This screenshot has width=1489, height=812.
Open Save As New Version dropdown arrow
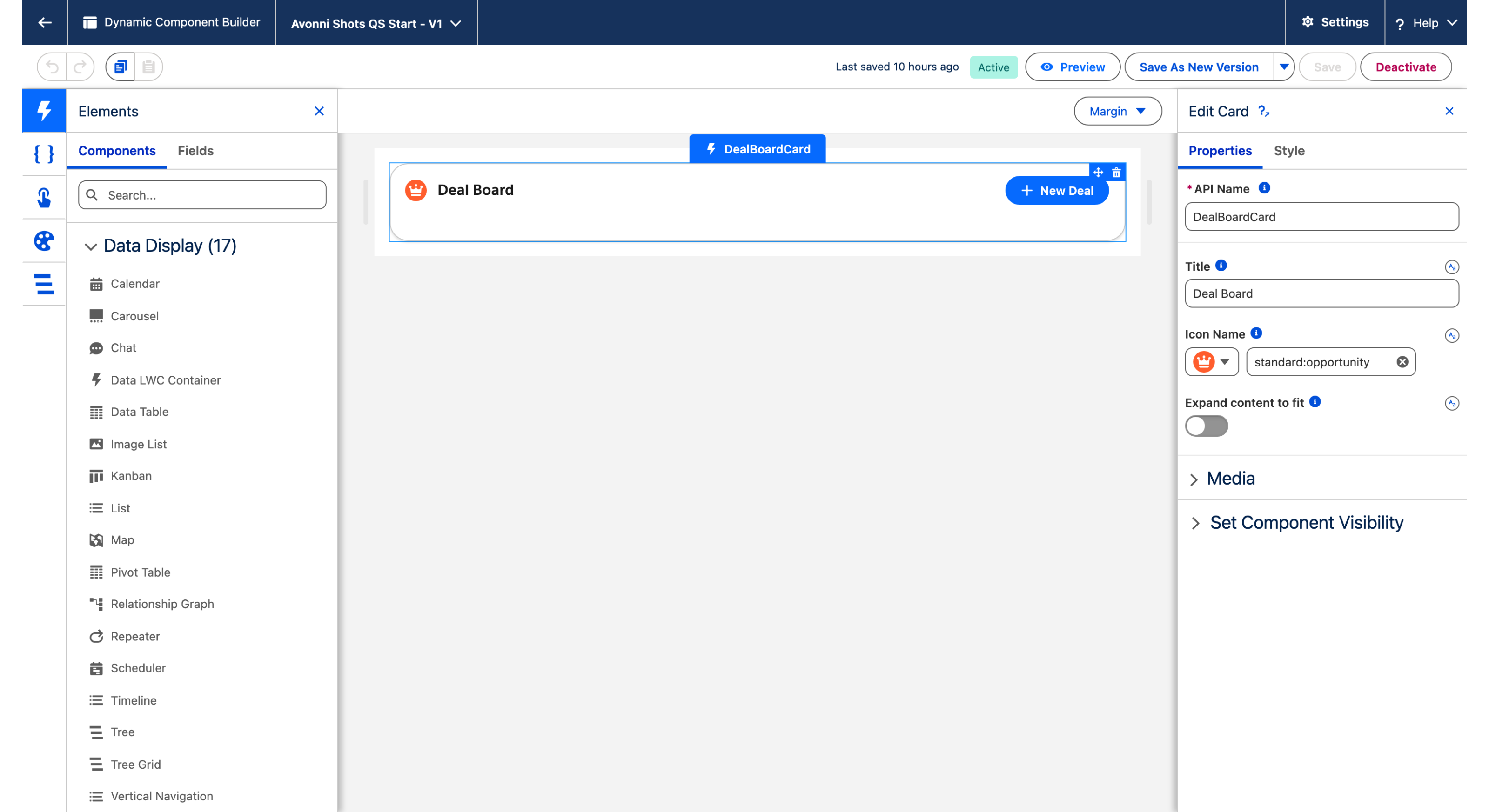[x=1284, y=67]
